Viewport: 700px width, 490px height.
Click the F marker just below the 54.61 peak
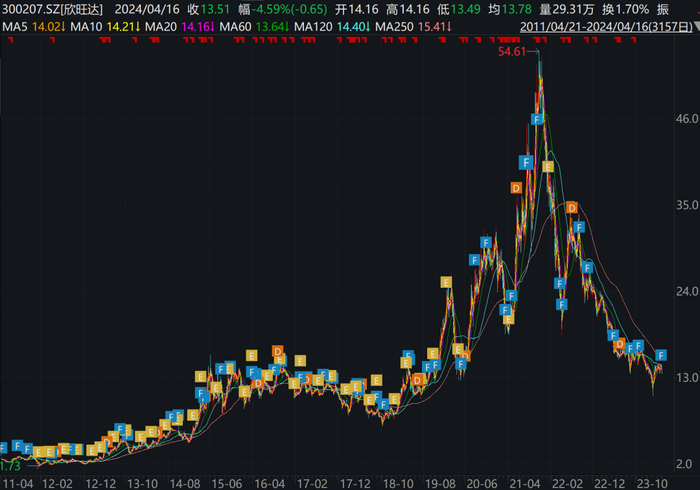click(x=537, y=119)
